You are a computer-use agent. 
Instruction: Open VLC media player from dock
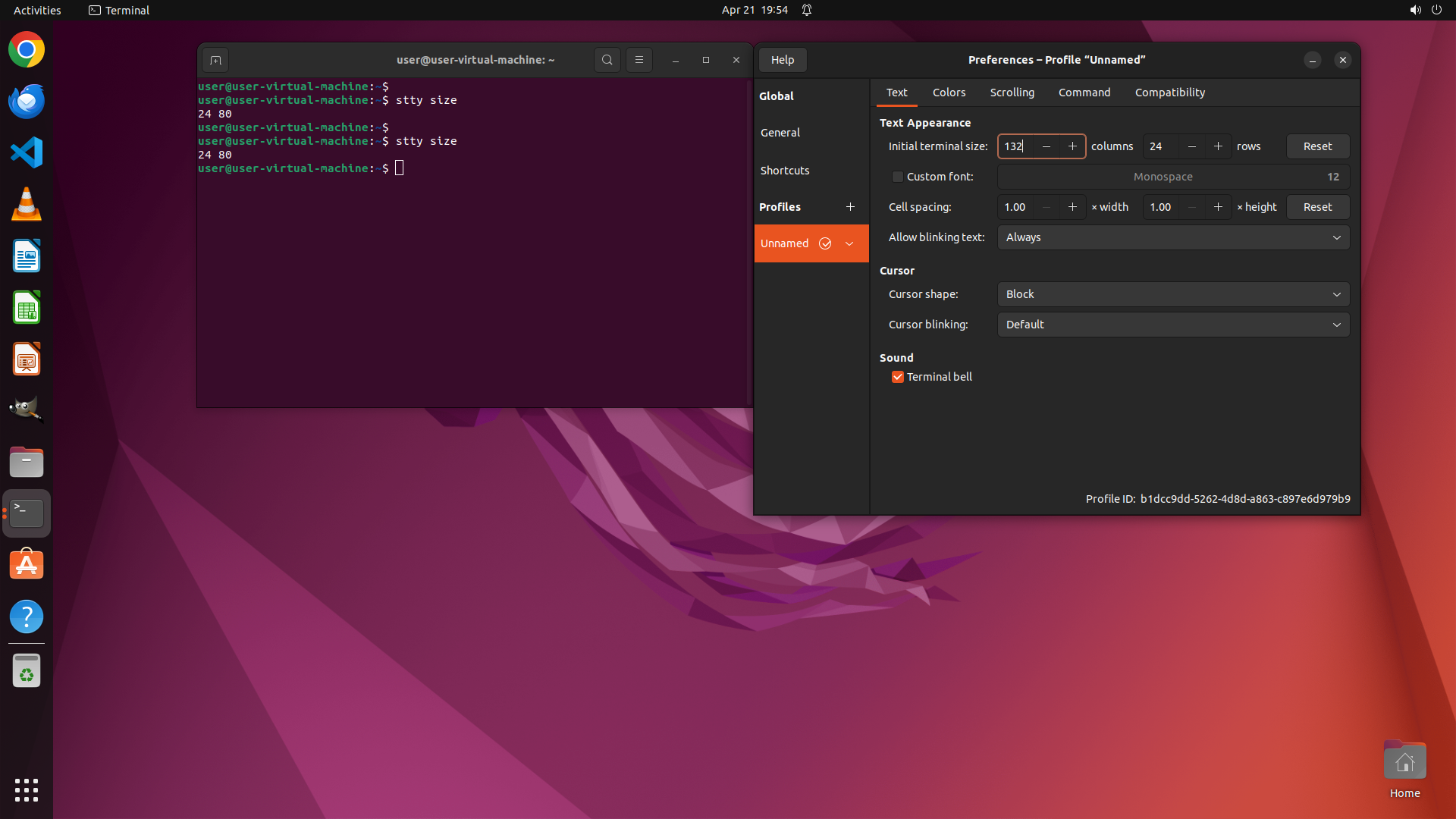(27, 204)
